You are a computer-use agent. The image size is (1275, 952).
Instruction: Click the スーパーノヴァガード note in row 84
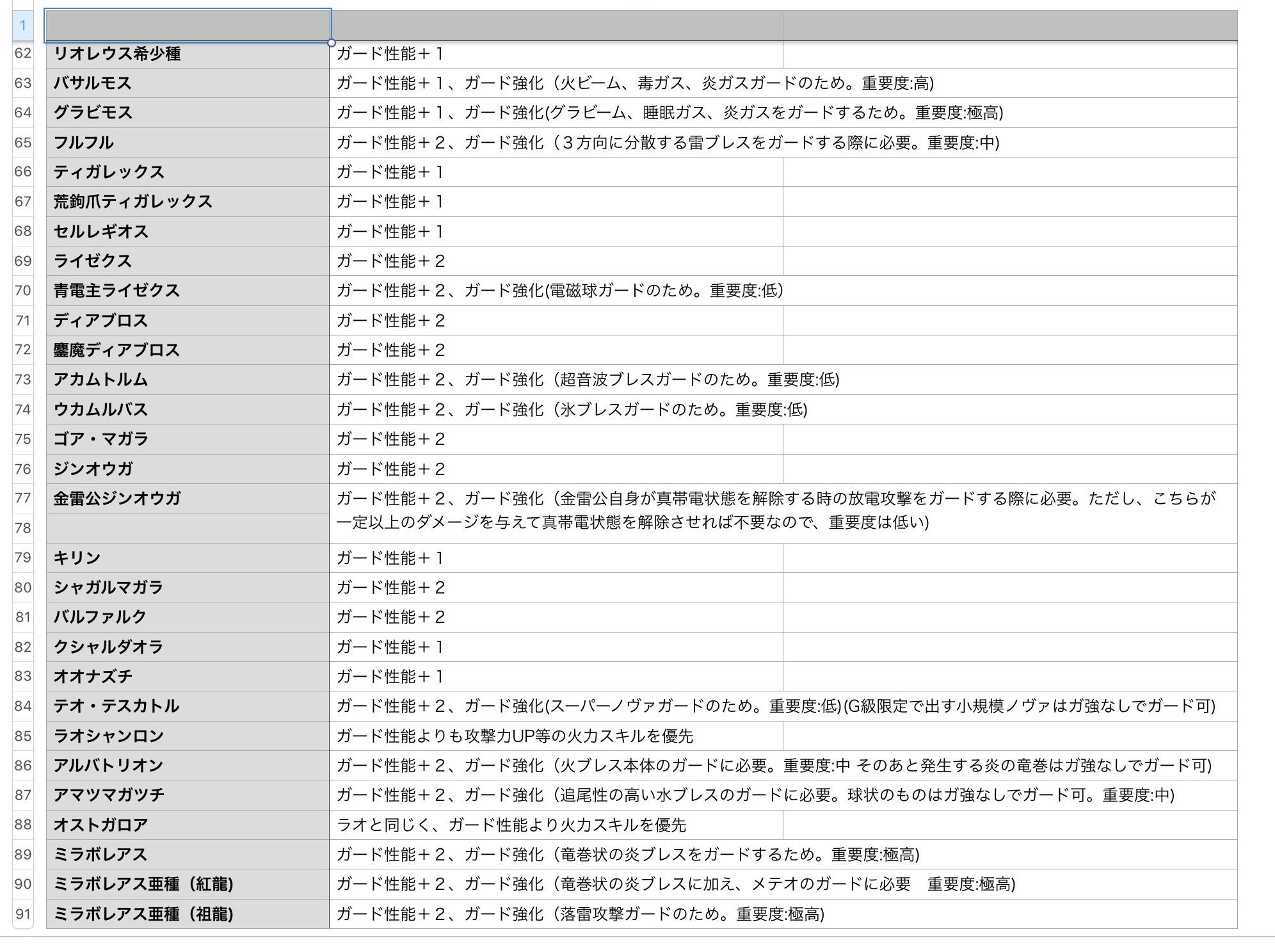coord(776,706)
